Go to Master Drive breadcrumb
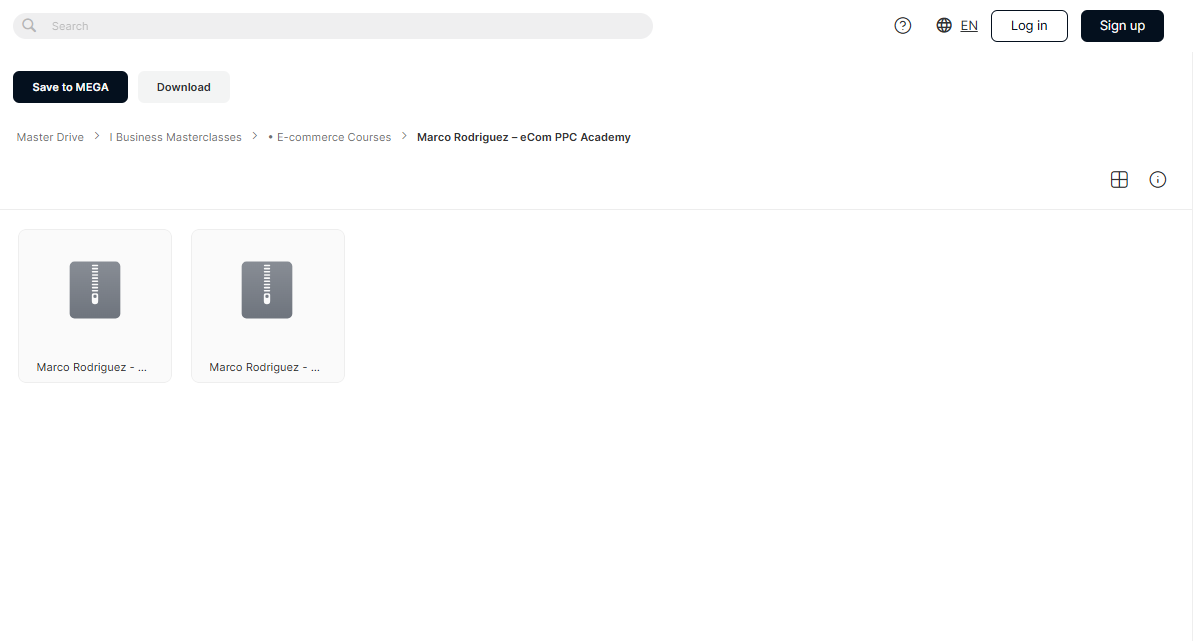 coord(50,137)
